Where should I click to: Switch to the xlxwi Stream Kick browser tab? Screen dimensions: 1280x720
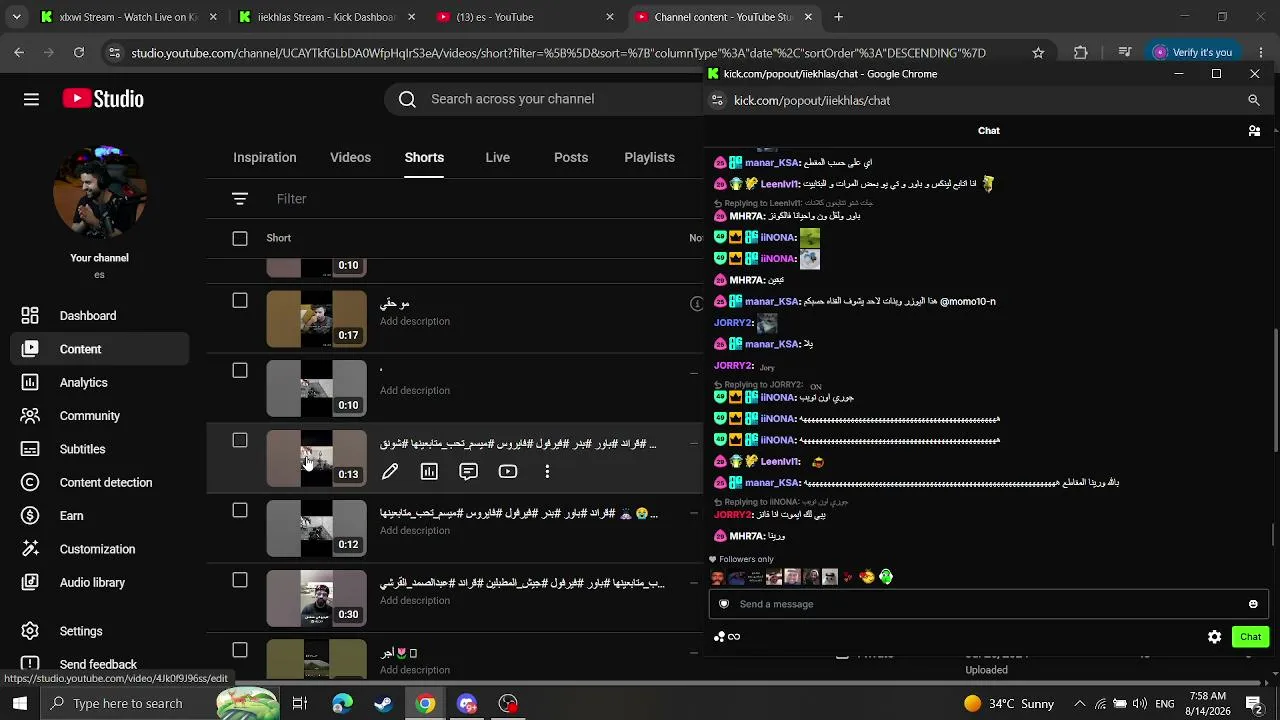point(127,17)
